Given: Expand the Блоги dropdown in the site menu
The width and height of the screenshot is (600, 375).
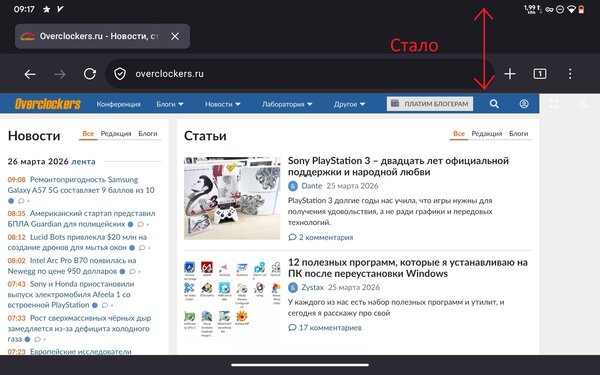Looking at the screenshot, I should (170, 104).
